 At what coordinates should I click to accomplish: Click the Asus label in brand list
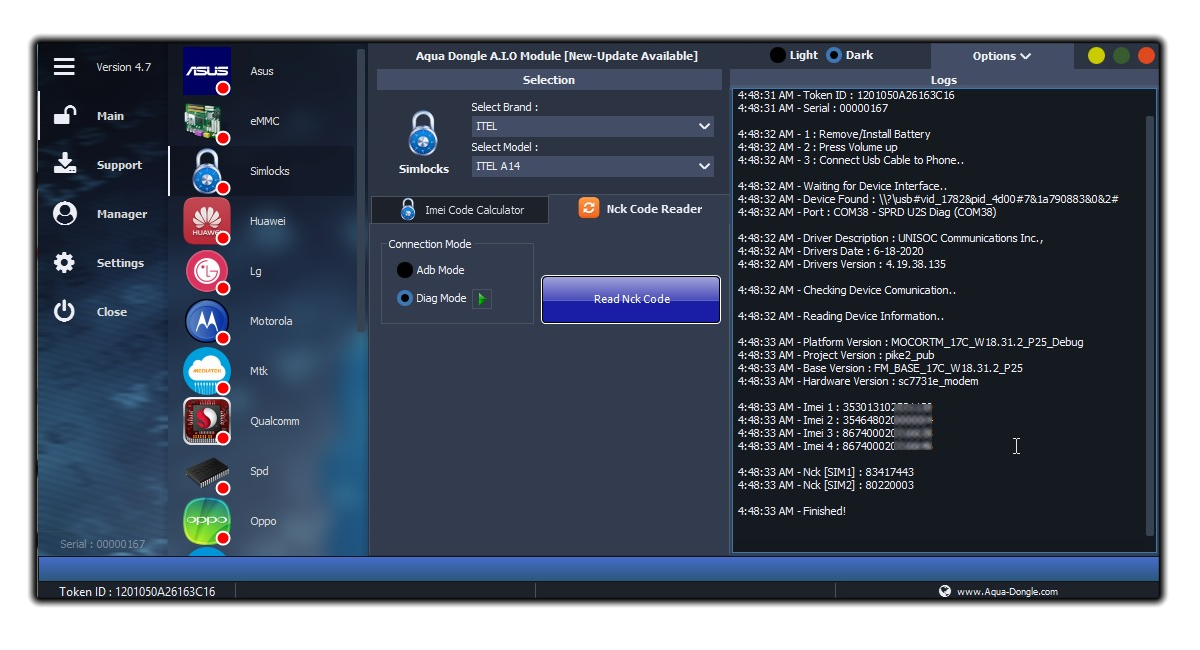click(262, 71)
